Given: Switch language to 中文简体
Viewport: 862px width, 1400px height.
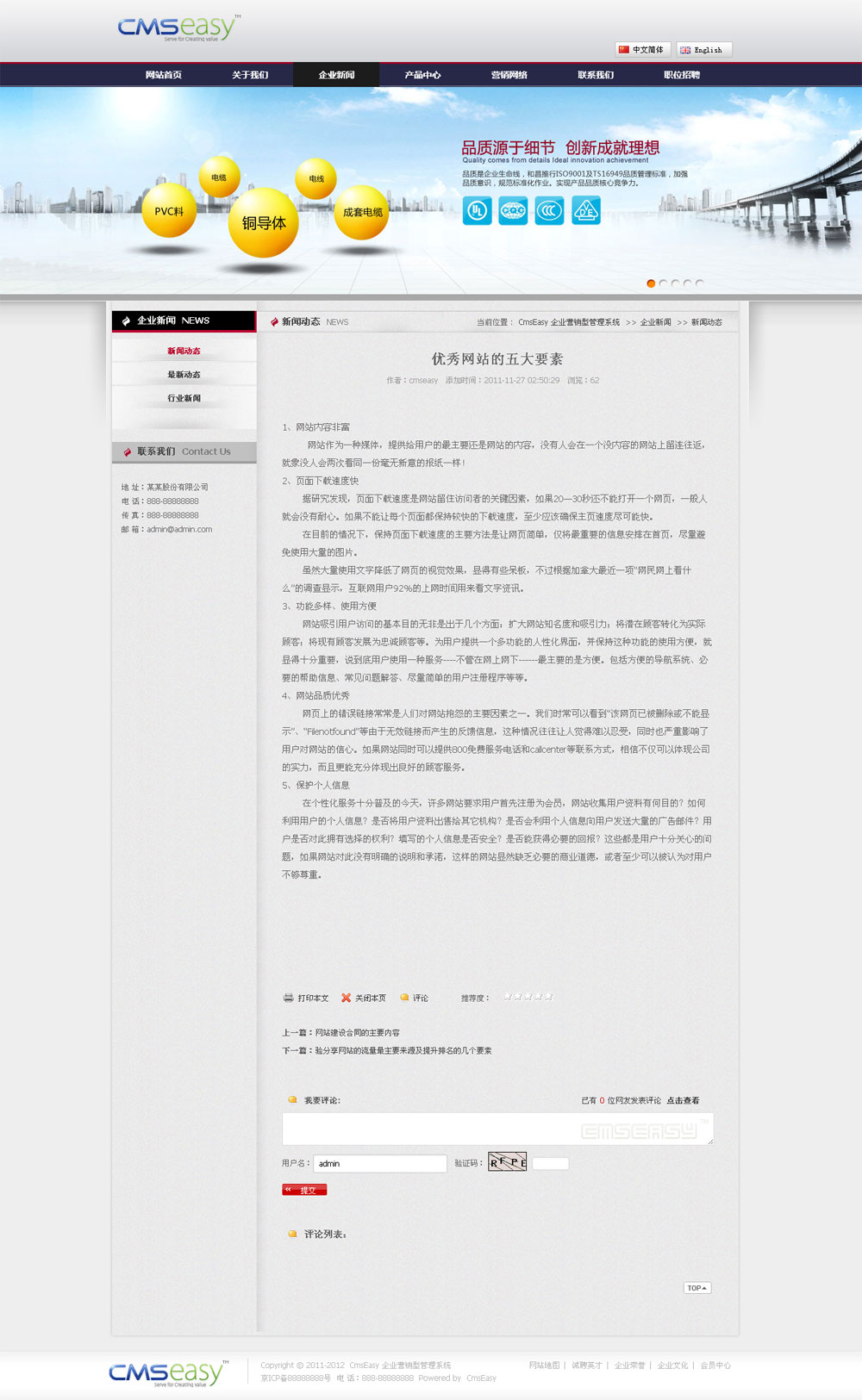Looking at the screenshot, I should pos(642,50).
